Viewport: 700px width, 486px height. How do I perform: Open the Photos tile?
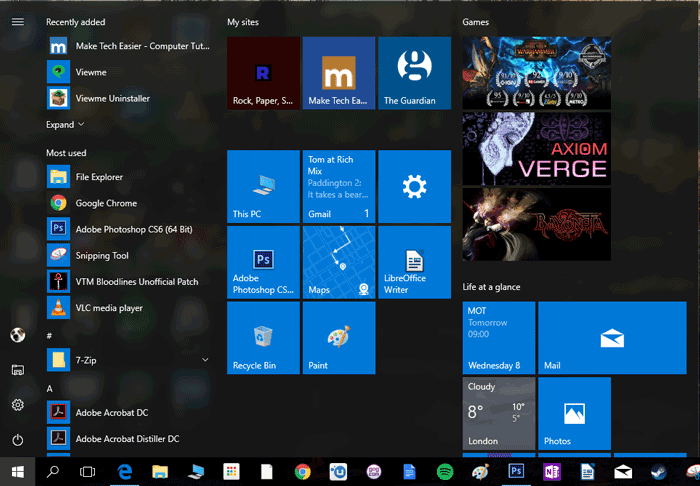(574, 414)
